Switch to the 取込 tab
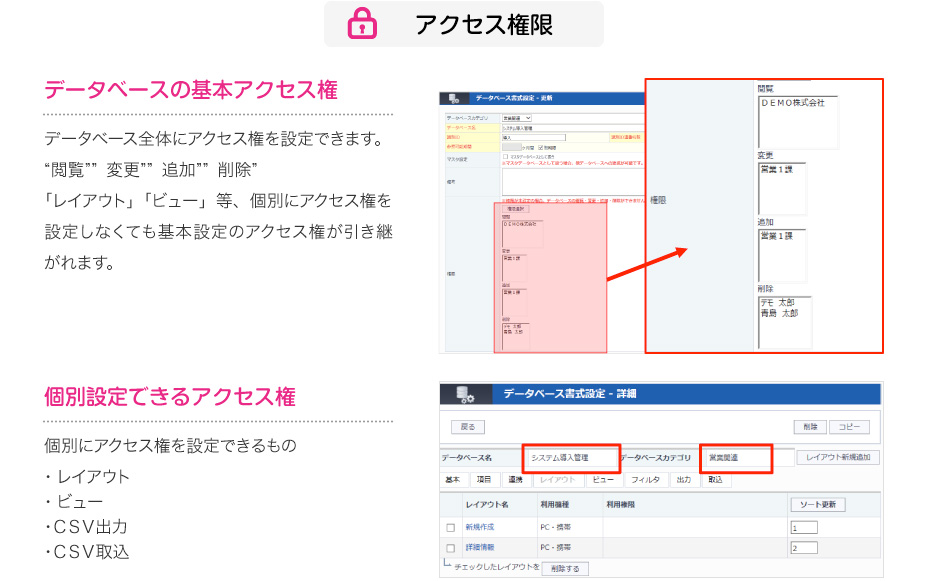The height and width of the screenshot is (581, 930). [x=715, y=480]
